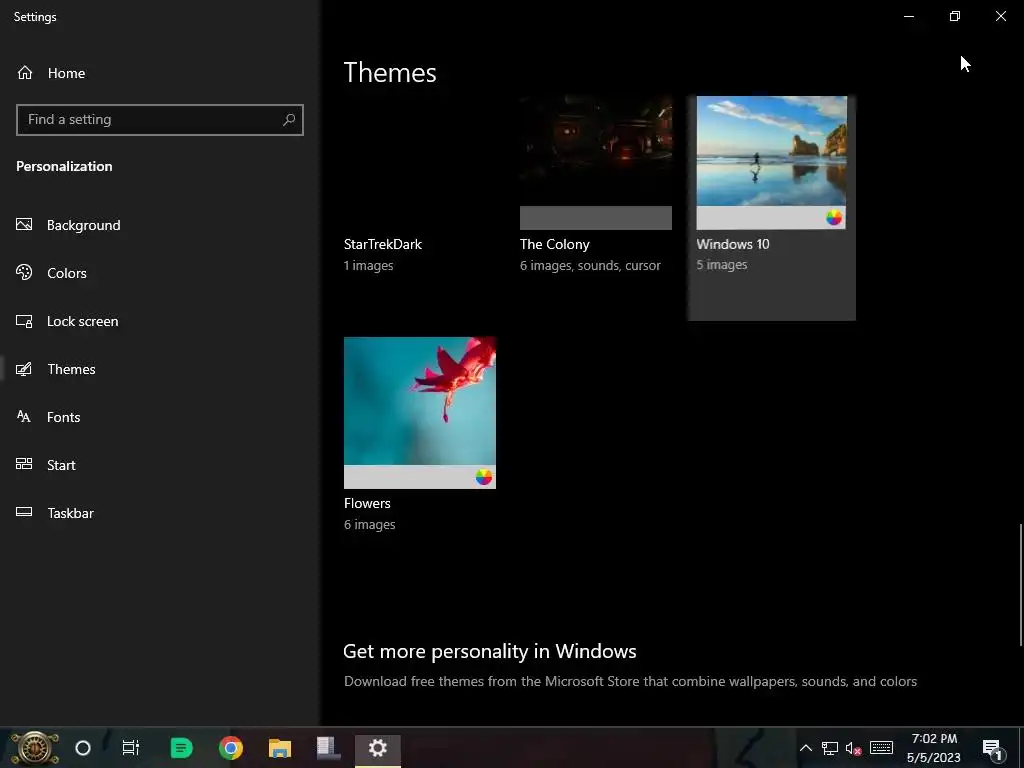1024x768 pixels.
Task: Click the Find a setting search box
Action: pos(159,120)
